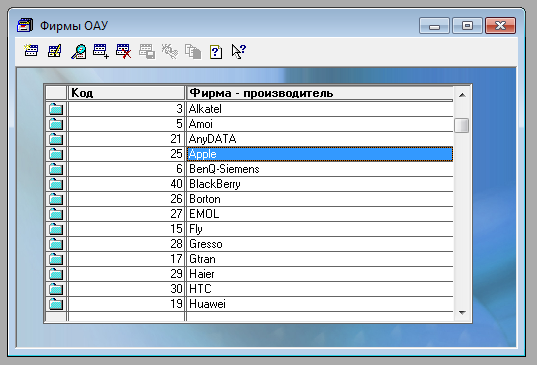537x365 pixels.
Task: Select the Amoi cell
Action: coord(320,124)
